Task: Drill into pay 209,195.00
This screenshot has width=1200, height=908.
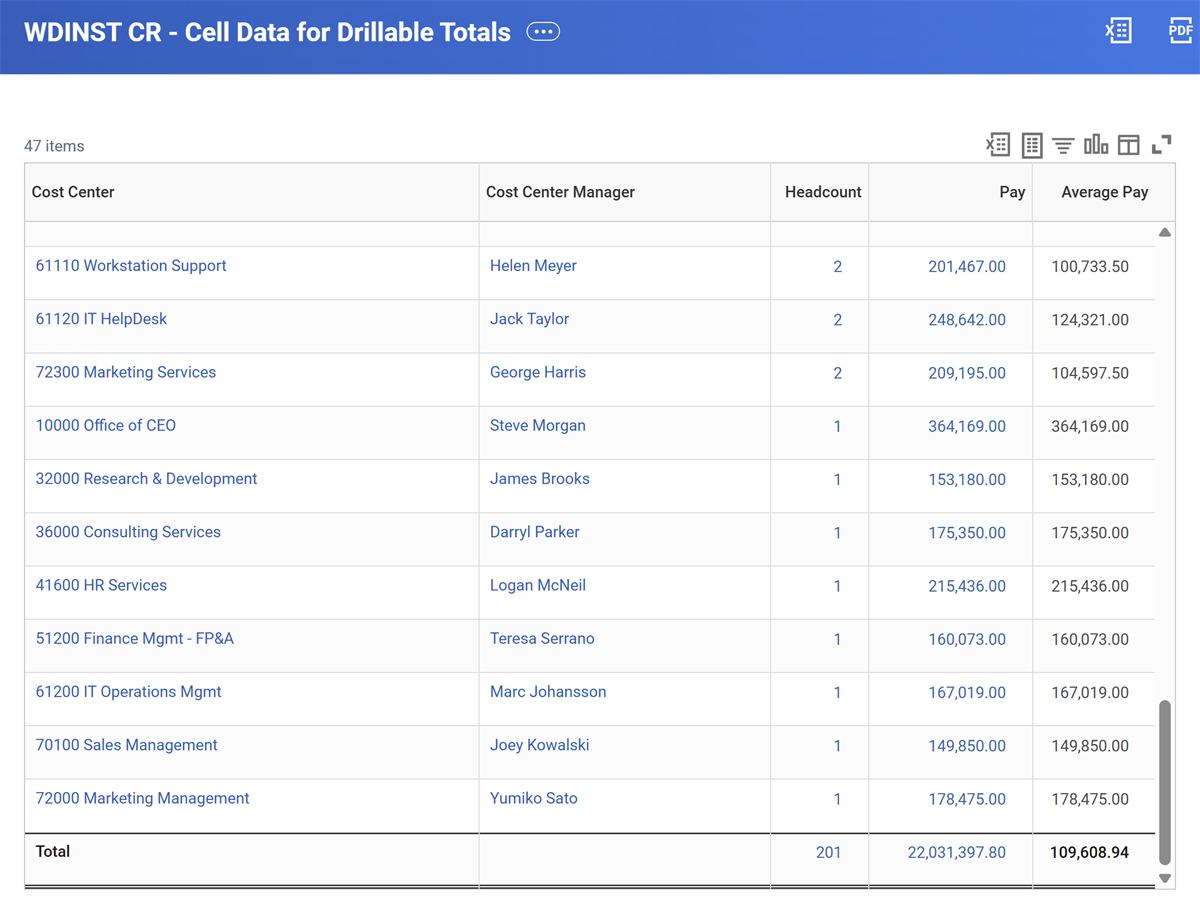Action: click(967, 373)
